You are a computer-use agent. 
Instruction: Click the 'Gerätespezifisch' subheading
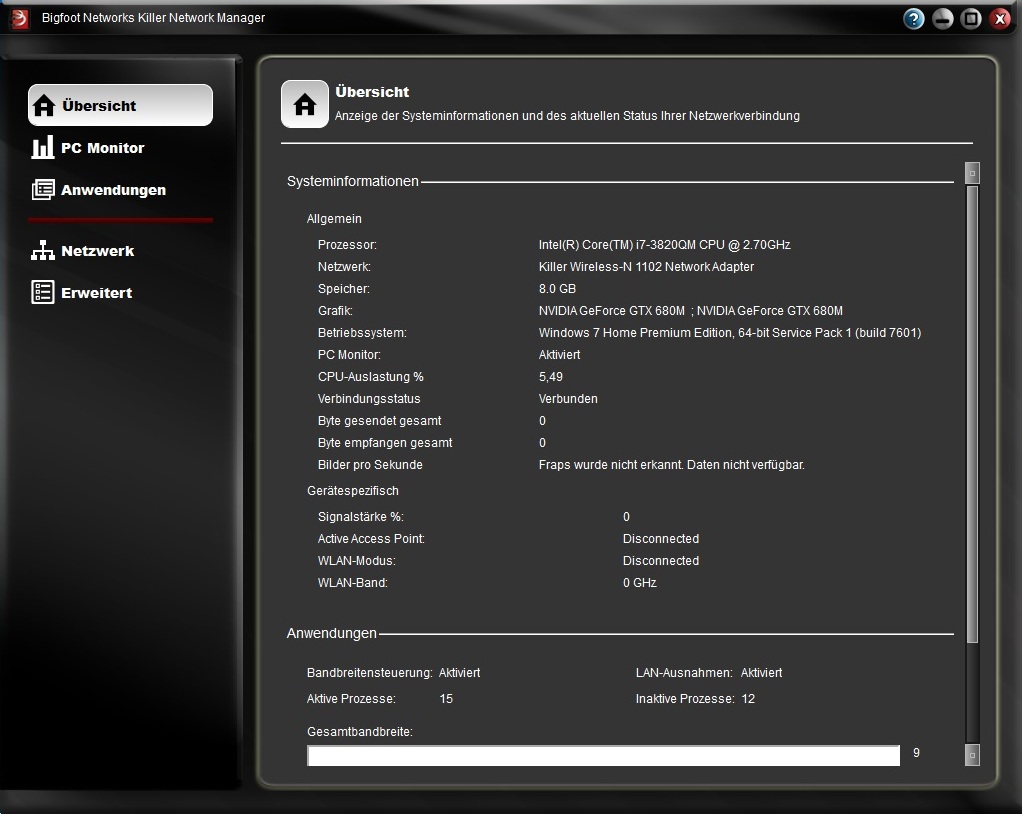coord(353,491)
